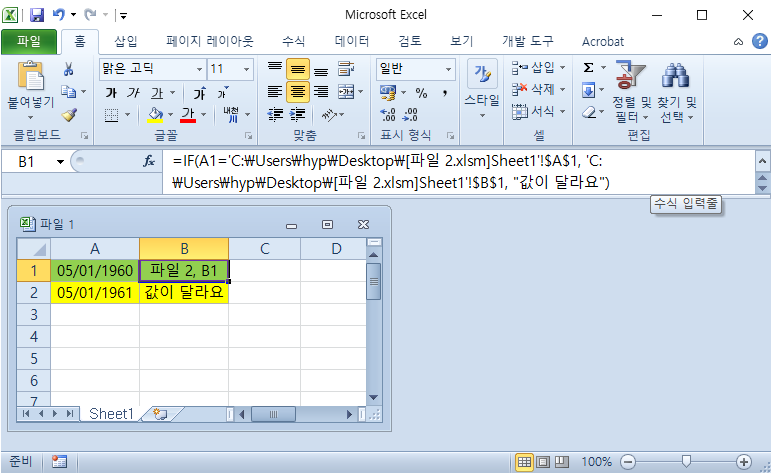Click the Undo arrow icon

click(59, 15)
